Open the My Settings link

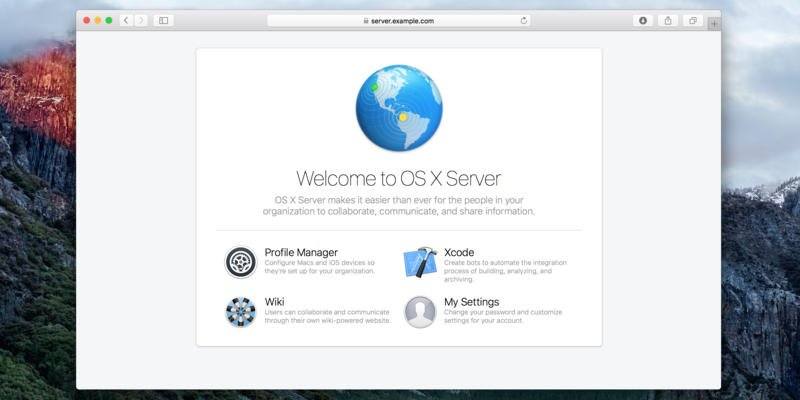pyautogui.click(x=471, y=302)
